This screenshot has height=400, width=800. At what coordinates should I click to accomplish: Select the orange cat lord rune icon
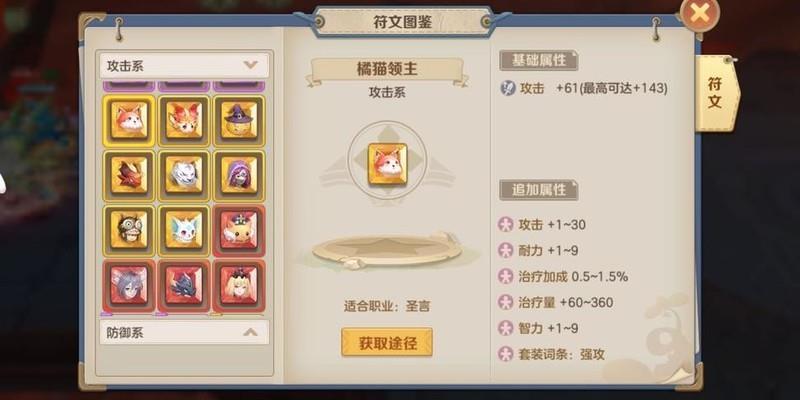click(x=129, y=120)
